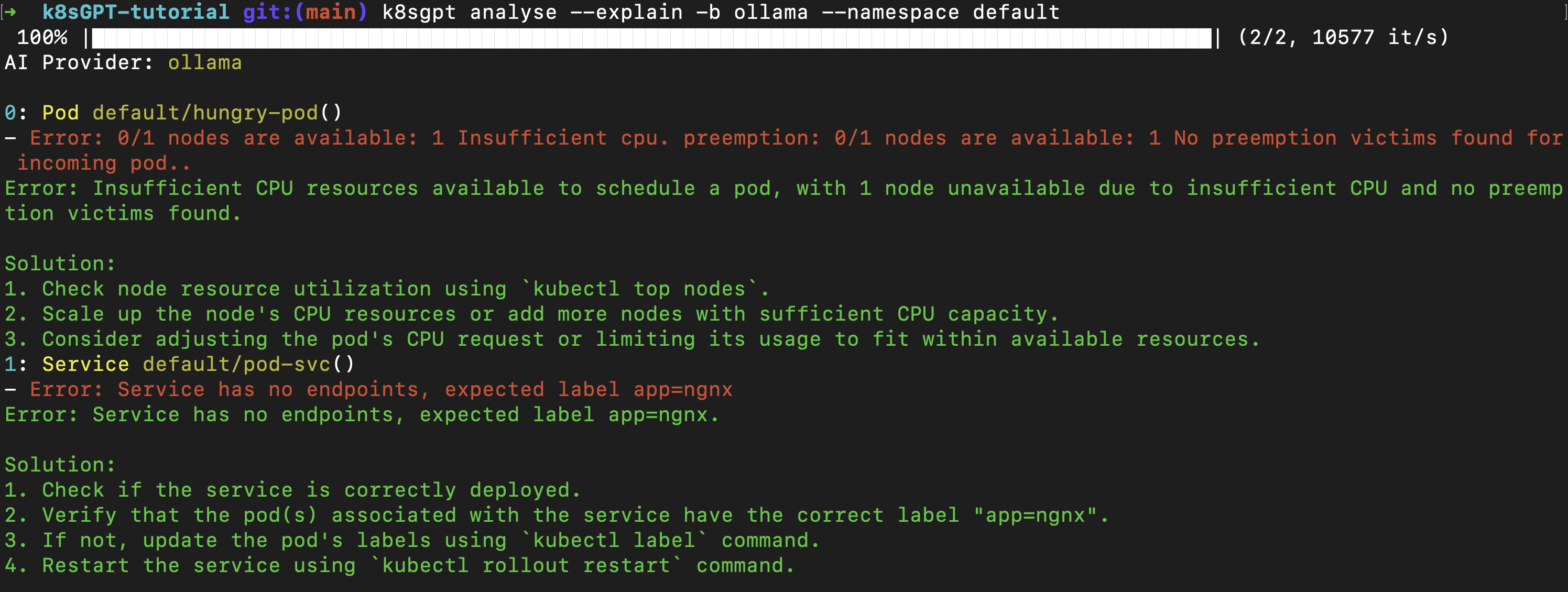Click the (2/2, 10577 it/s) counter
Screen dimensions: 1568x592
coord(1343,38)
